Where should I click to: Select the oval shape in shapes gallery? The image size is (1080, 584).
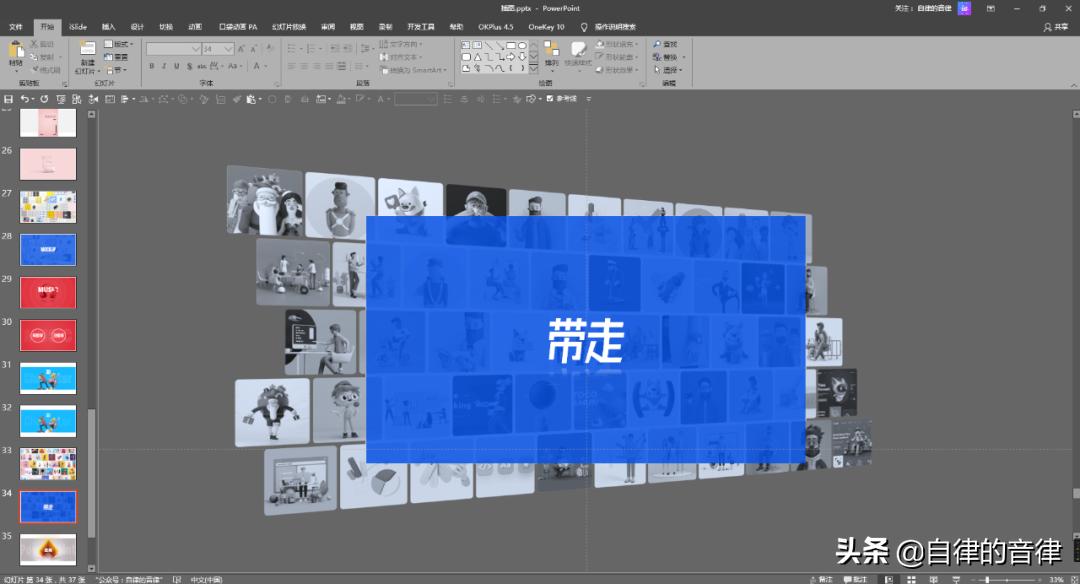pyautogui.click(x=522, y=45)
